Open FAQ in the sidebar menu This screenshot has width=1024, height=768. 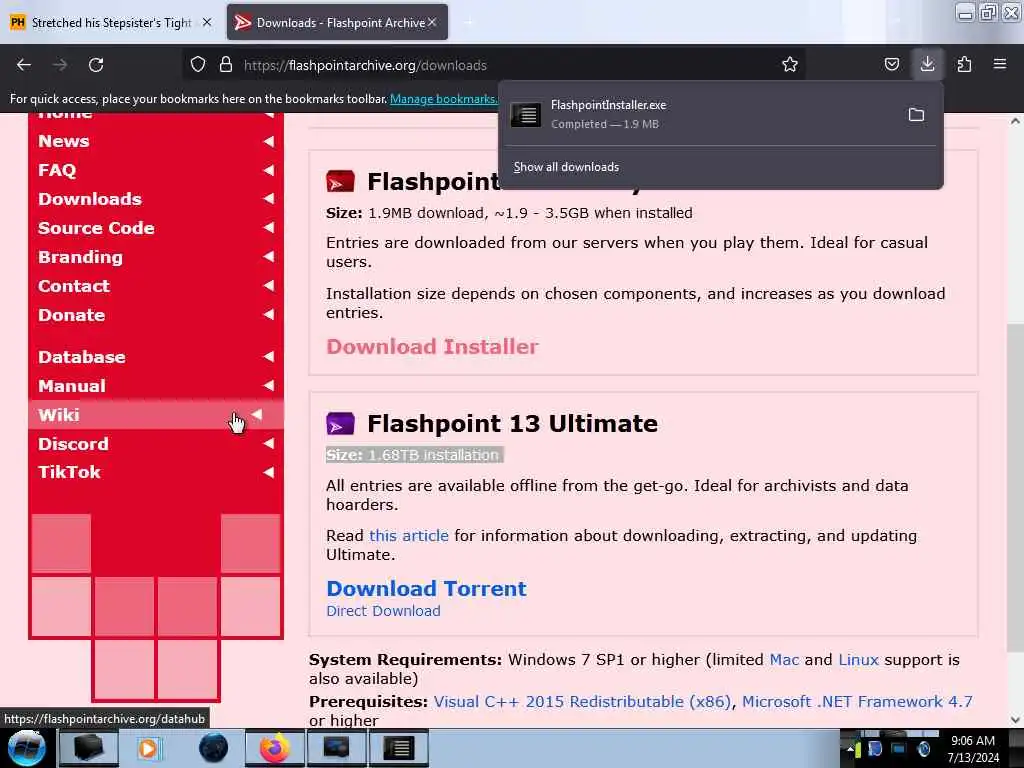tap(155, 170)
